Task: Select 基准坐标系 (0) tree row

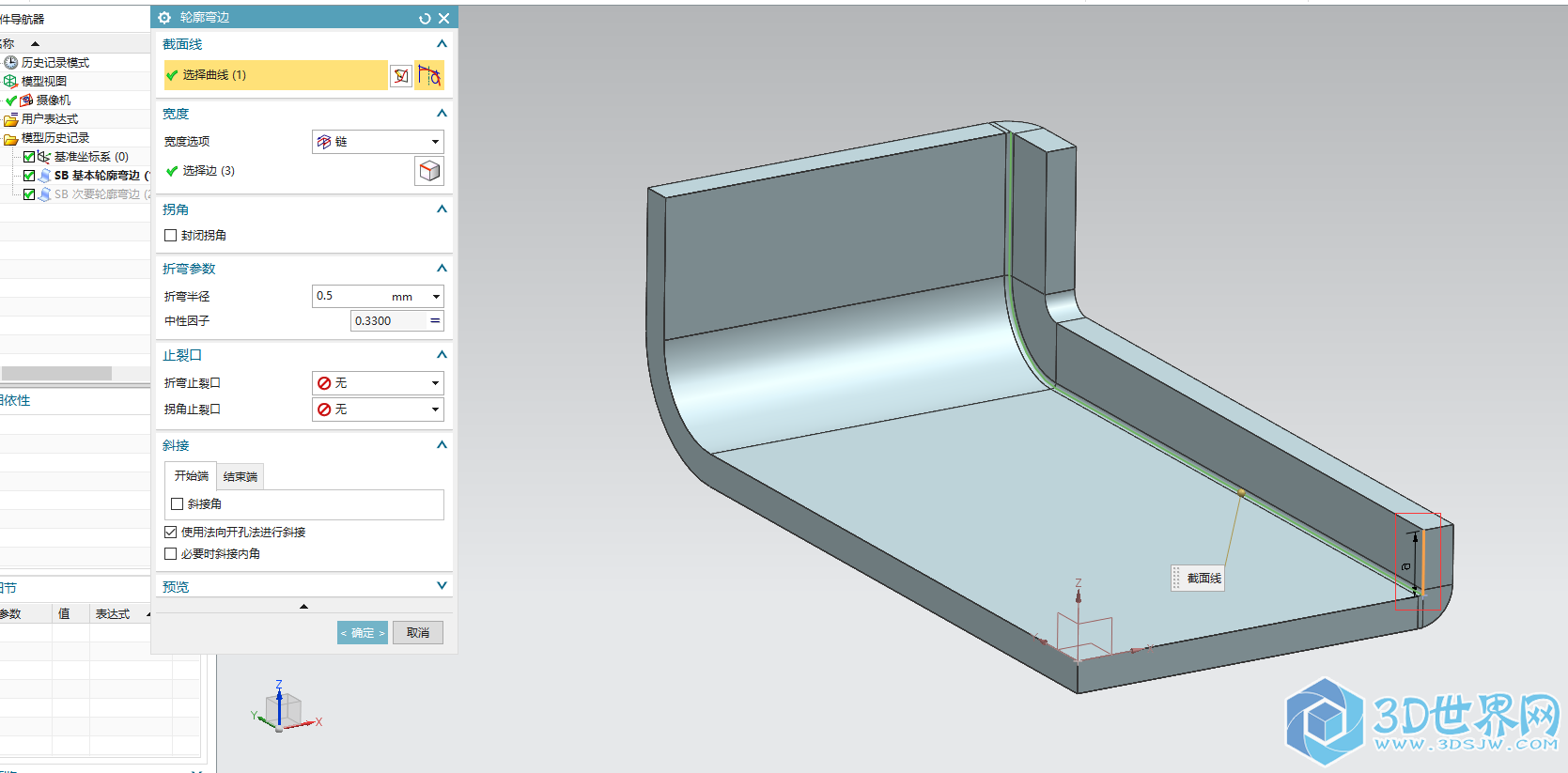Action: [91, 157]
